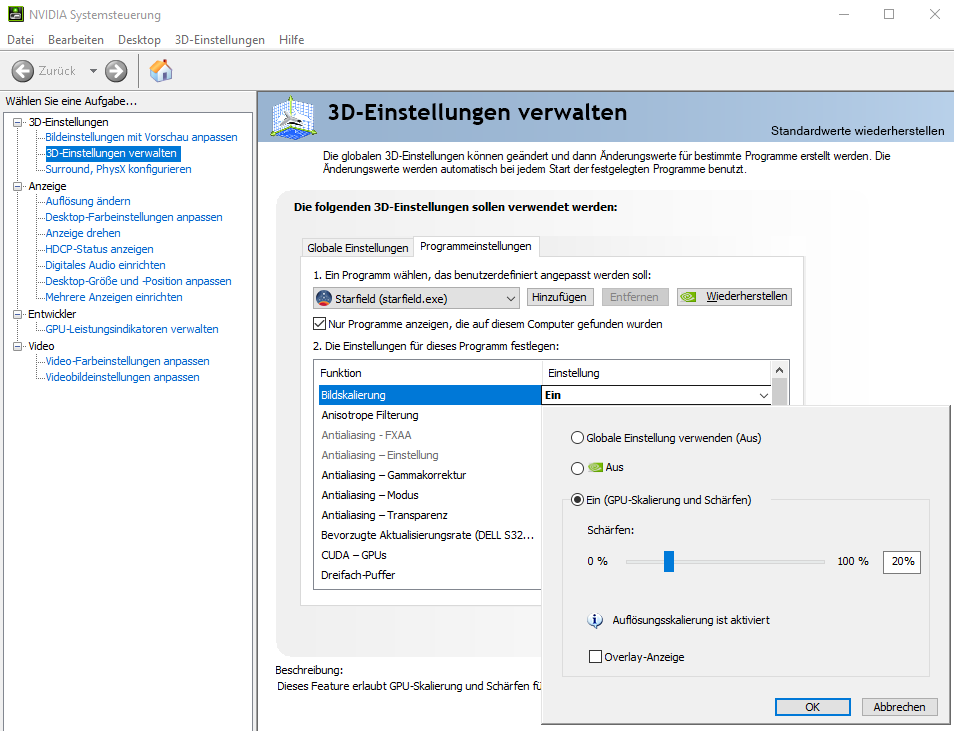
Task: Open 'Desktop-Größe und -Position anpassen'
Action: pyautogui.click(x=138, y=281)
